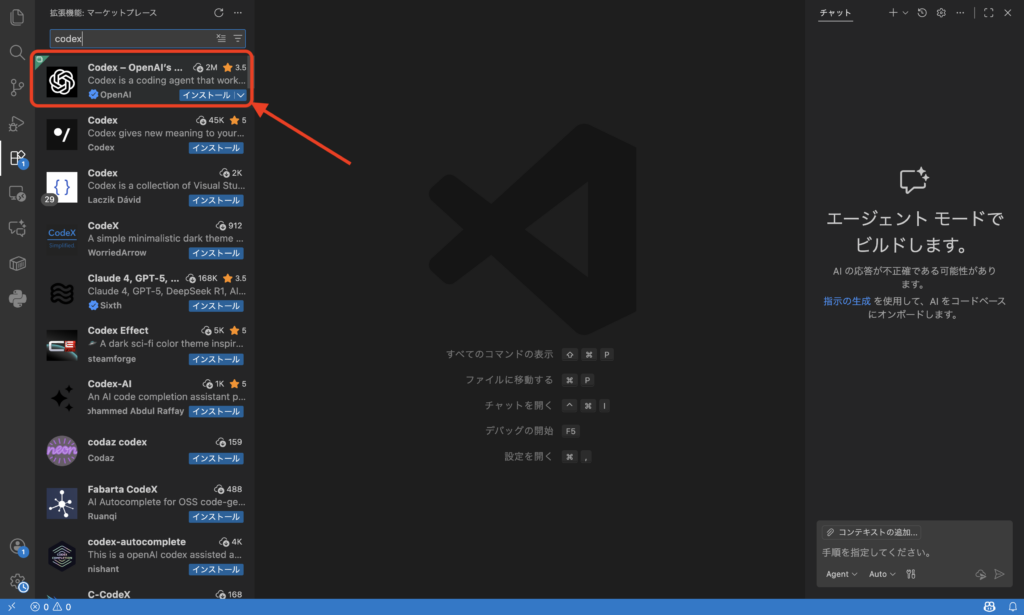Screen dimensions: 1024x615
Task: Expand new chat dropdown chevron
Action: tap(905, 13)
